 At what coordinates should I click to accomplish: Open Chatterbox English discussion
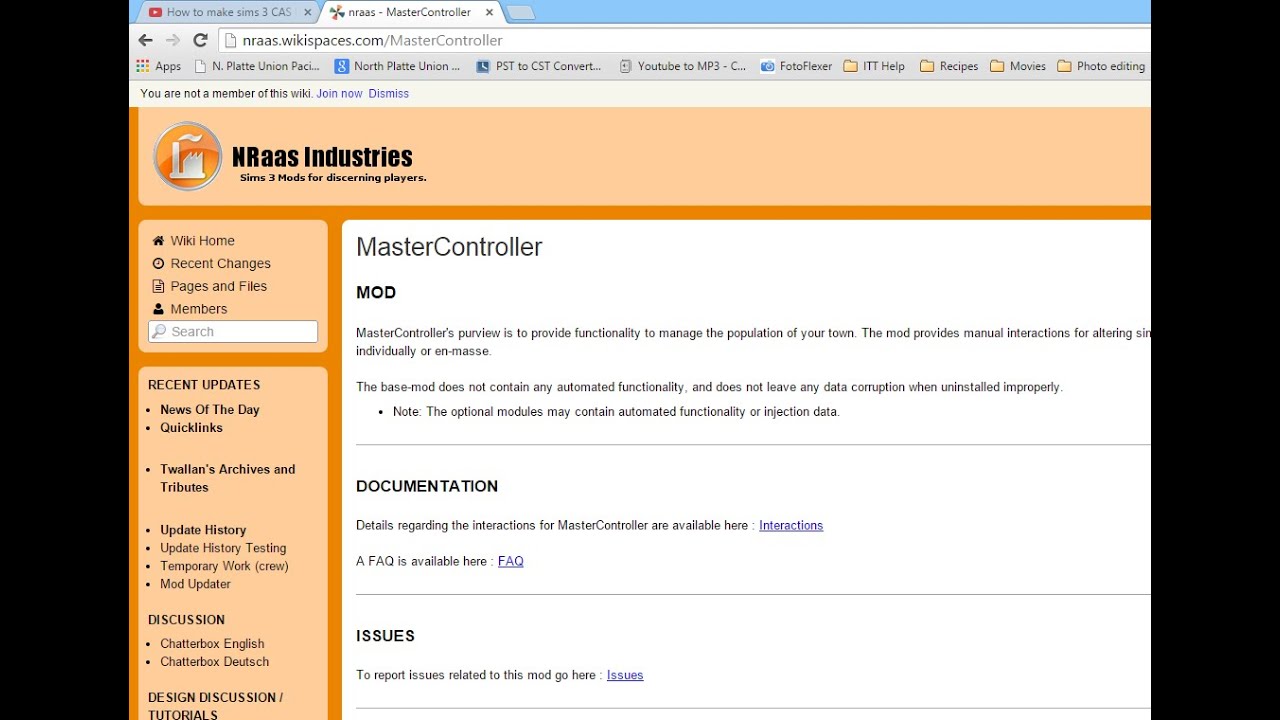212,644
